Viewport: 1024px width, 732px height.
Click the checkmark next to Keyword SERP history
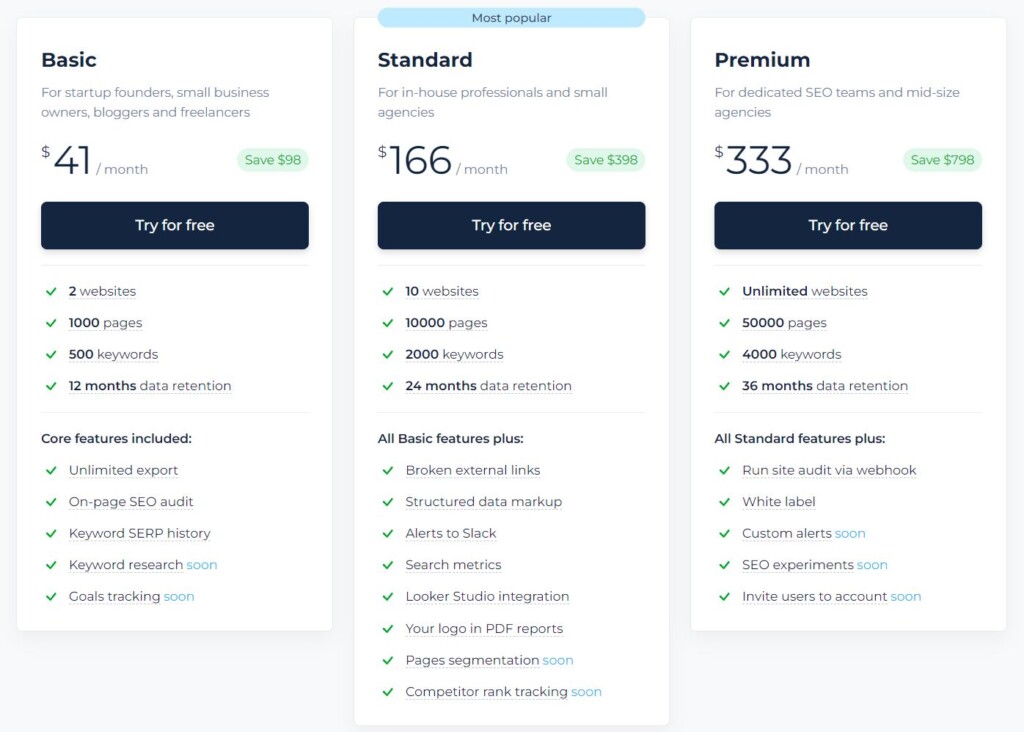(x=51, y=534)
